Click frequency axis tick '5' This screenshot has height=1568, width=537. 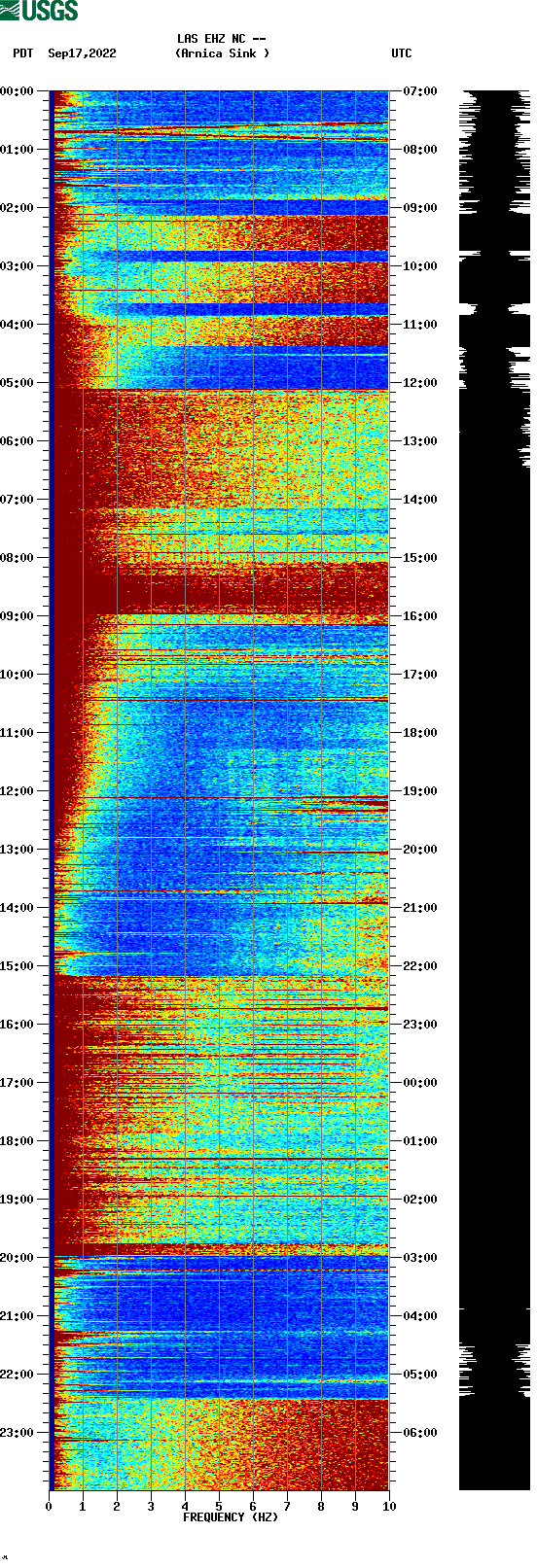219,1507
